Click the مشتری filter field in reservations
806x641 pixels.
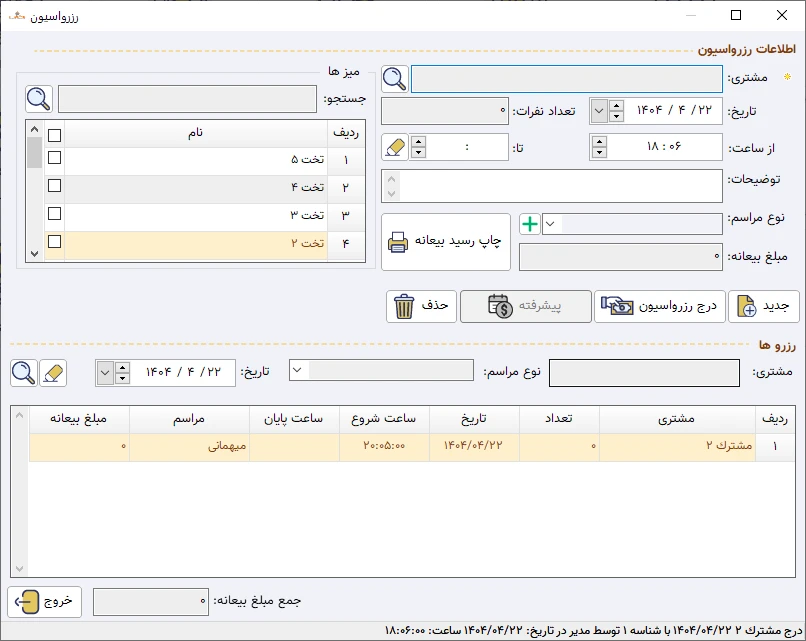644,373
